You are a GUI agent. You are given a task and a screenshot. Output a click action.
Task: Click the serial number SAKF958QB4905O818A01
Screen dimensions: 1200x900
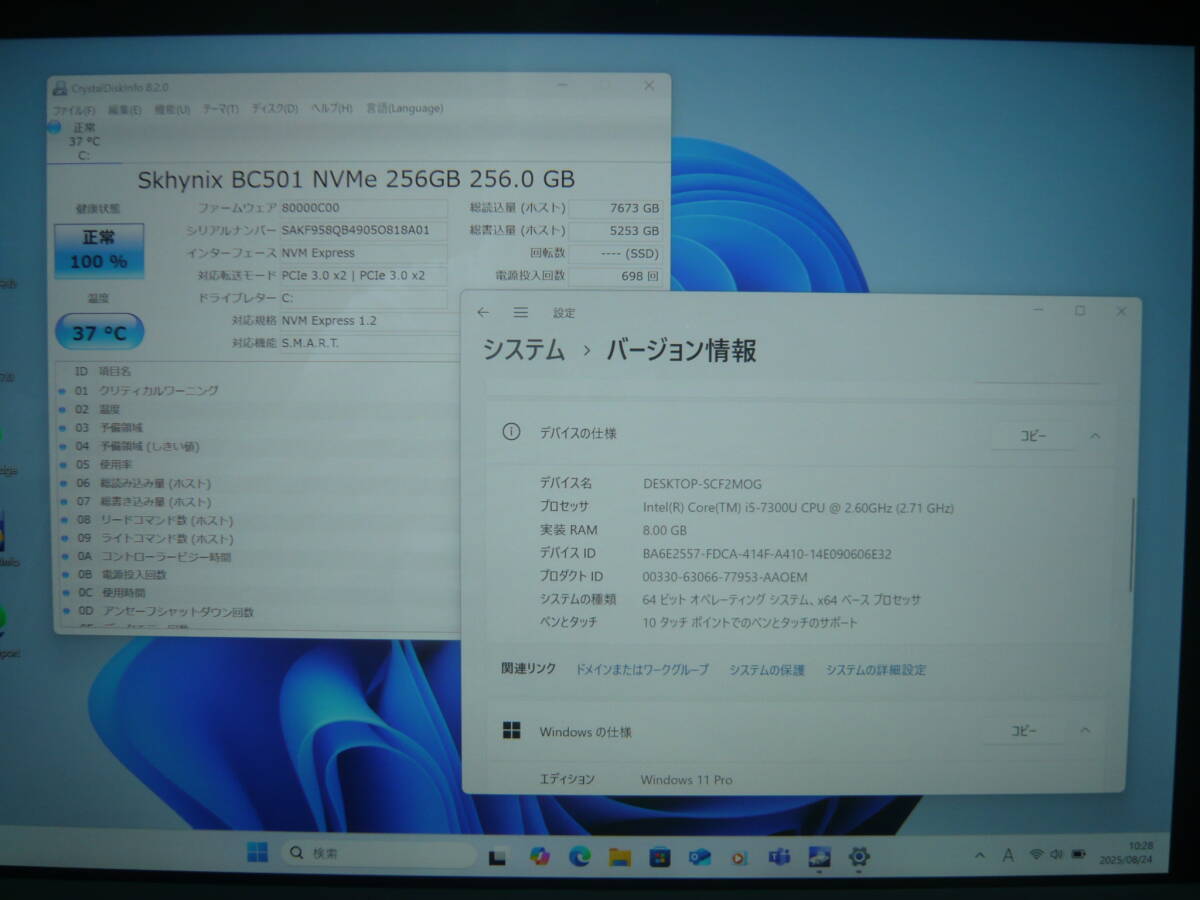364,230
